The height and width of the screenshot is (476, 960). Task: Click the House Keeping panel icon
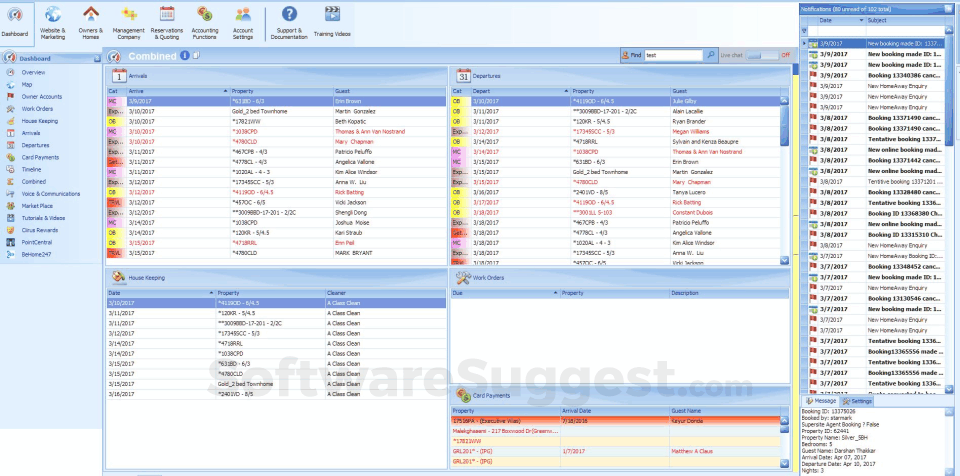119,278
